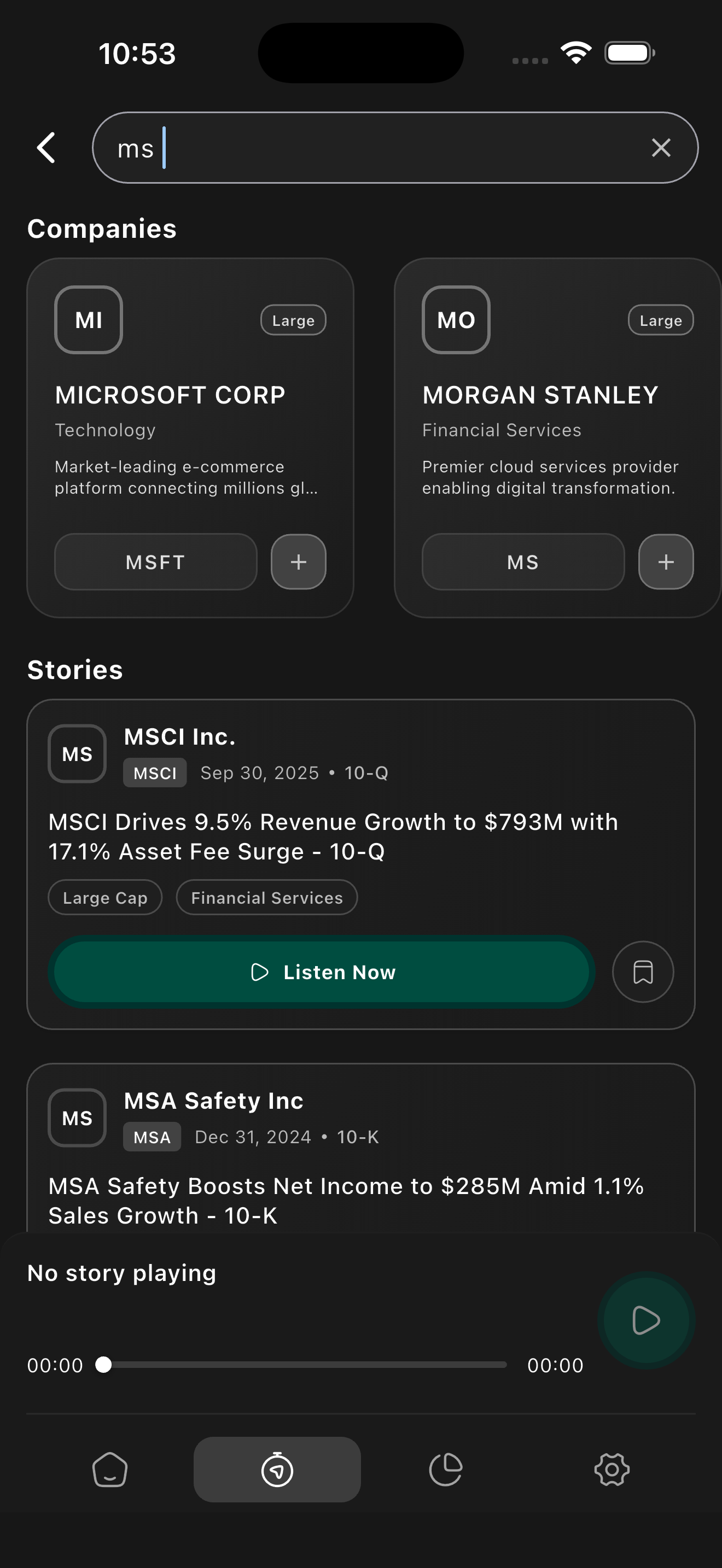Clear the search field with the X
722x1568 pixels.
pos(662,147)
